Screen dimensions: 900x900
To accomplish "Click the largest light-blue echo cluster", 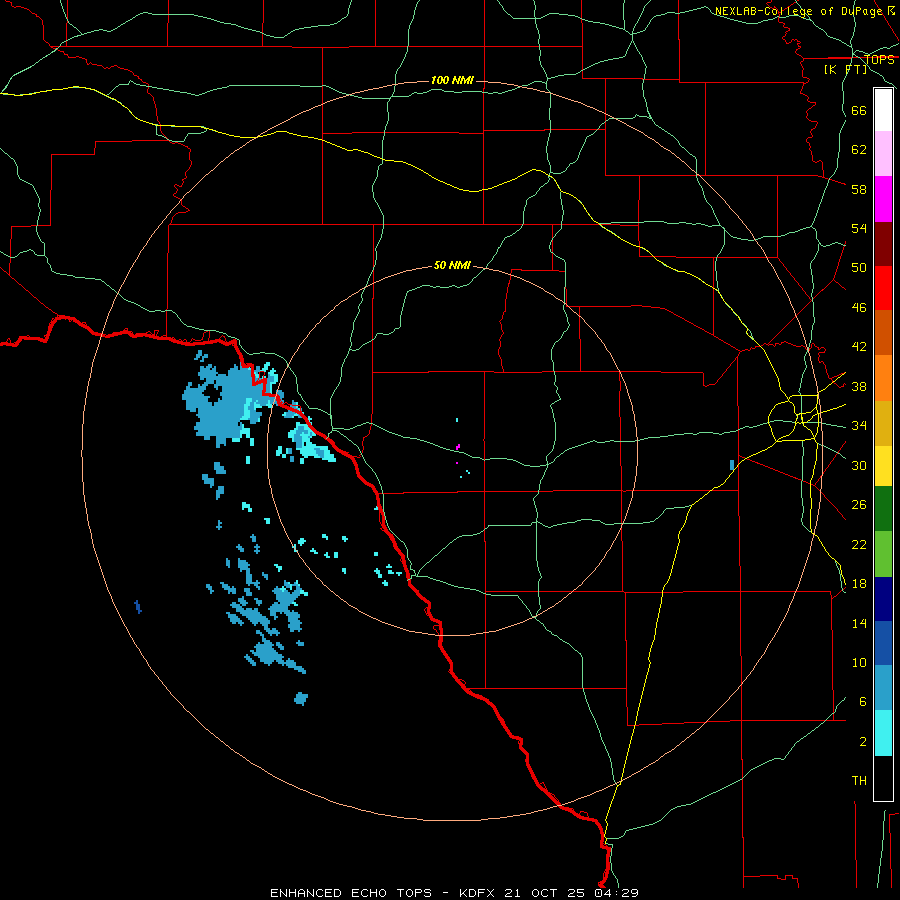I will pyautogui.click(x=230, y=405).
